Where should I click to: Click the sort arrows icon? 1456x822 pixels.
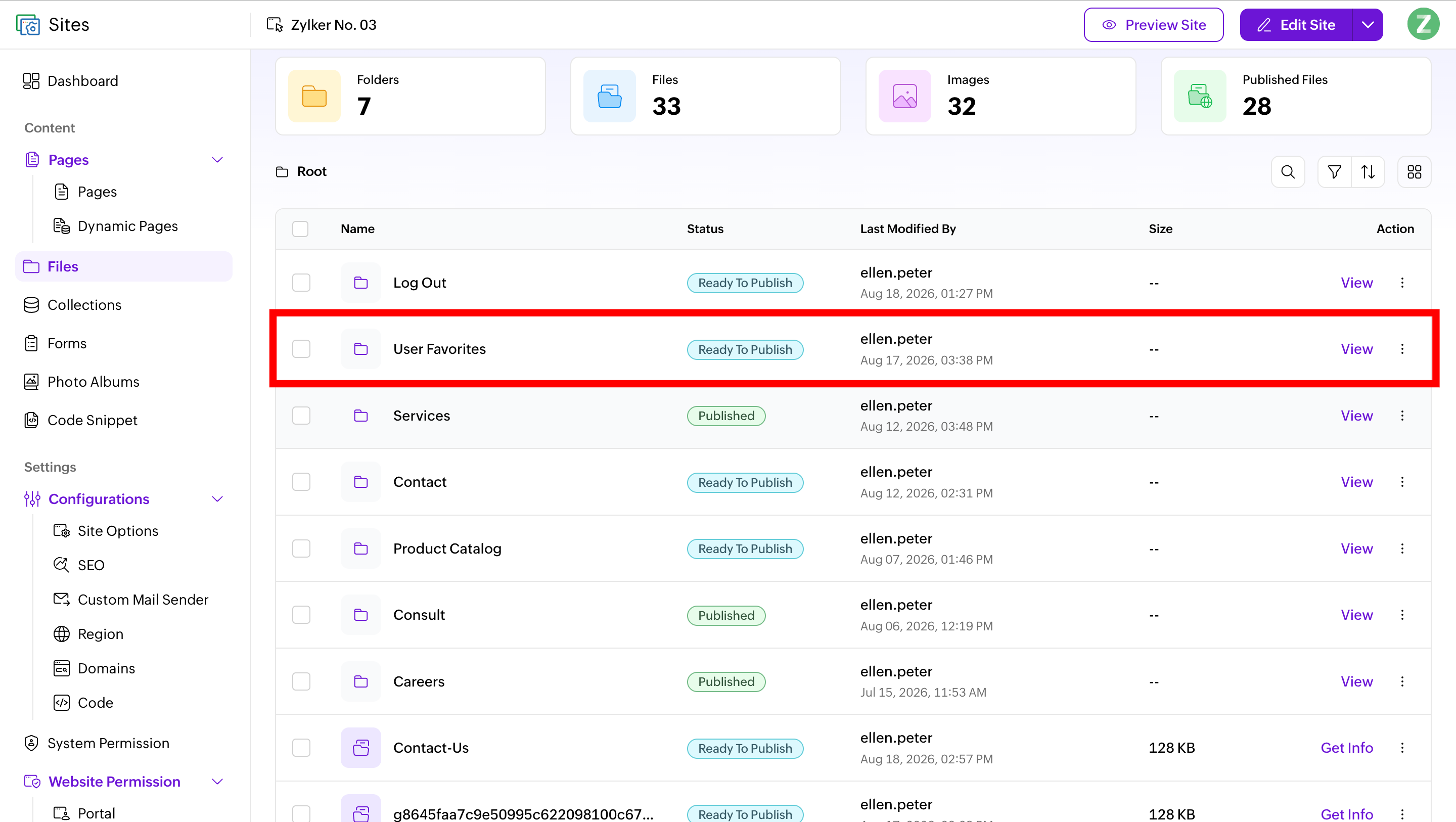1368,172
